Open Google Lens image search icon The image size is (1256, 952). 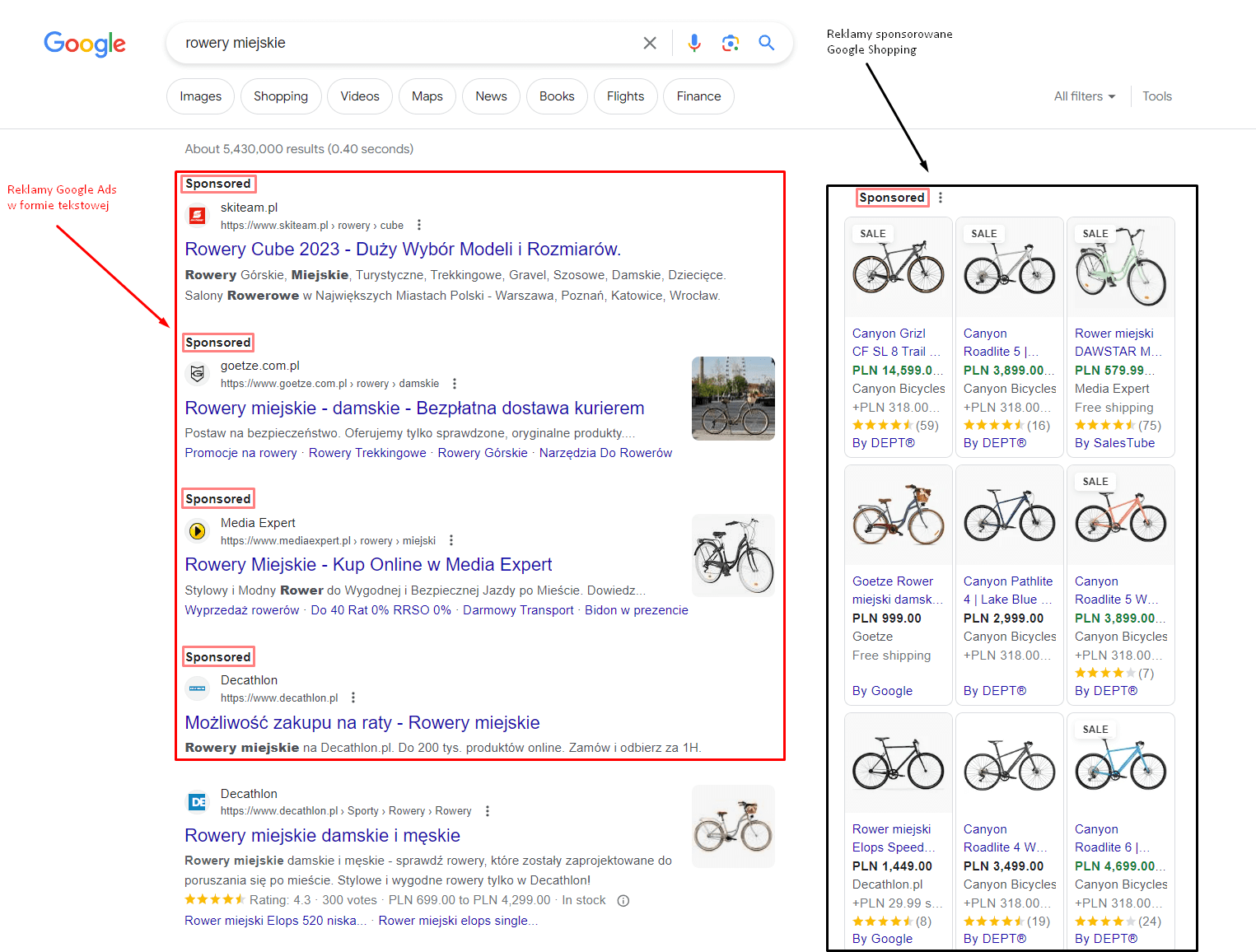click(731, 43)
